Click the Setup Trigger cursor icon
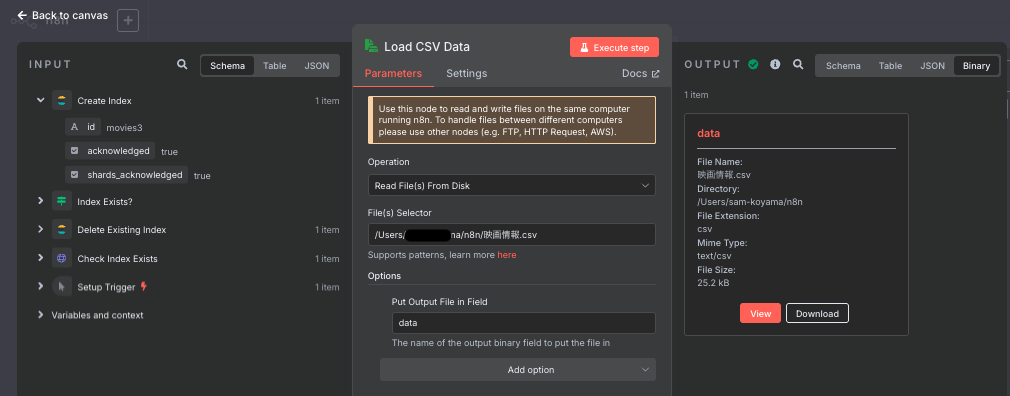The width and height of the screenshot is (1010, 396). tap(62, 287)
